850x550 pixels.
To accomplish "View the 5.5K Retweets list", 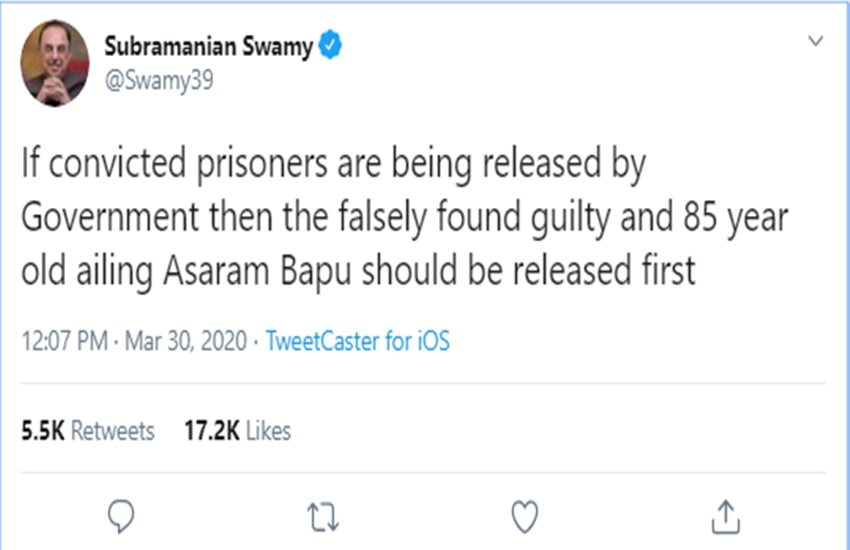I will (x=88, y=431).
